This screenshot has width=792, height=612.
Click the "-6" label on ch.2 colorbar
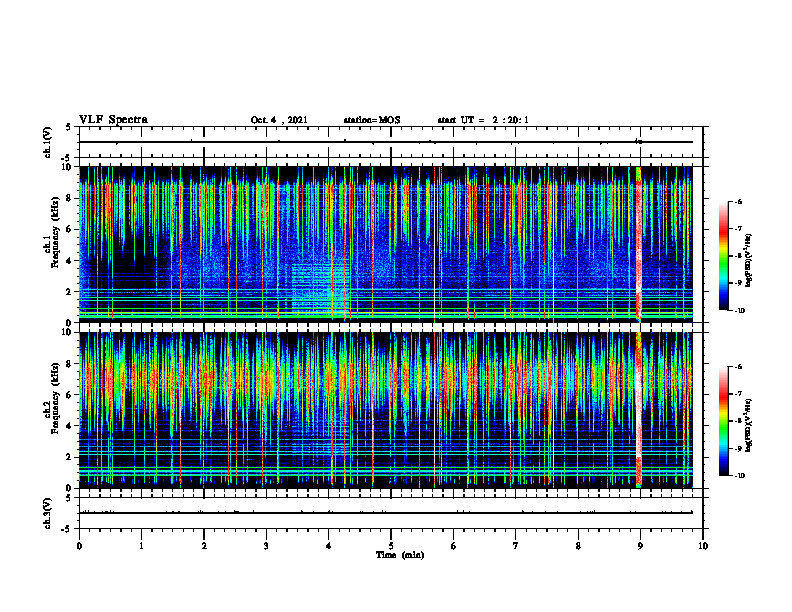[739, 367]
